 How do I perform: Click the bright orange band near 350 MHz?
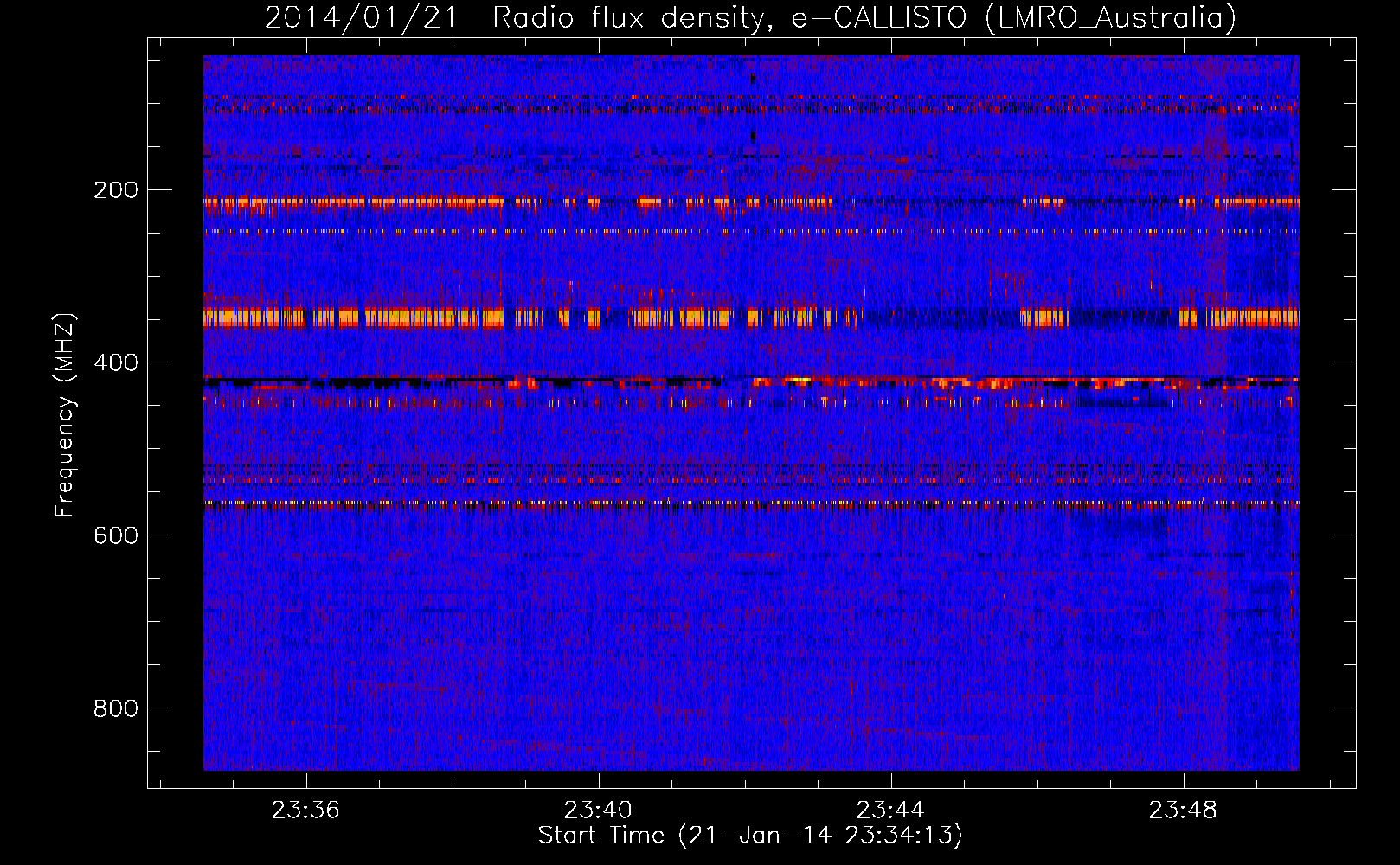751,317
